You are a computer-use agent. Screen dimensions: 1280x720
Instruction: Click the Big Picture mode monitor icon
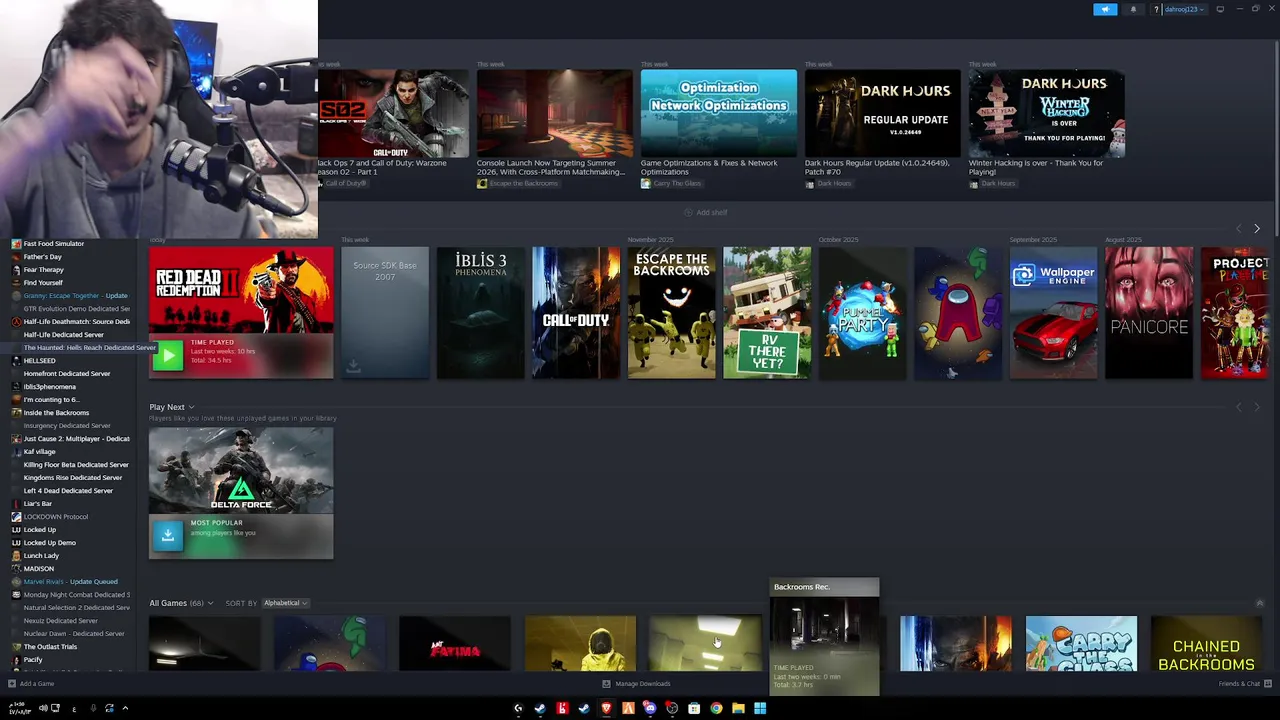click(1220, 9)
